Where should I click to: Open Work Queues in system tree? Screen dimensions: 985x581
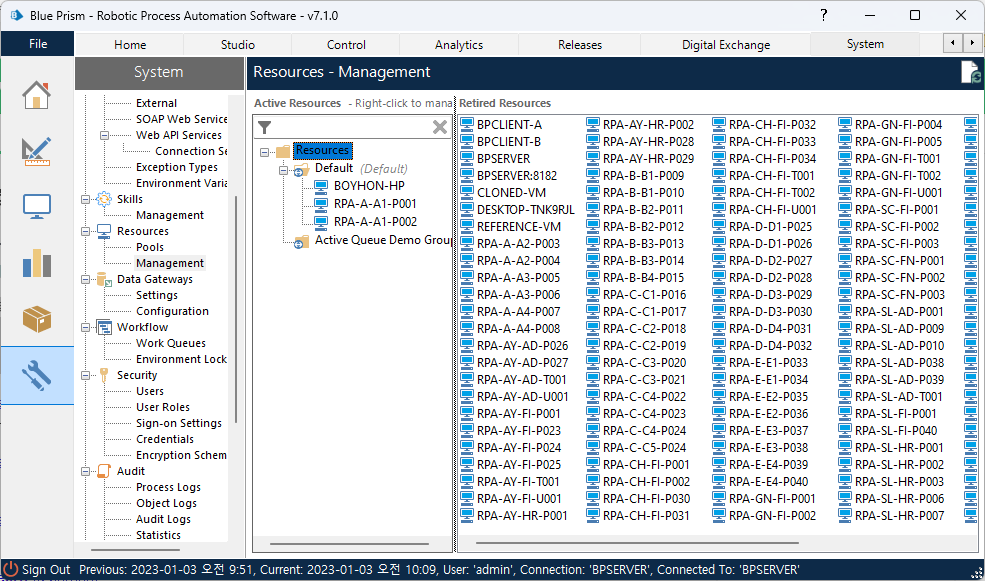pos(171,343)
